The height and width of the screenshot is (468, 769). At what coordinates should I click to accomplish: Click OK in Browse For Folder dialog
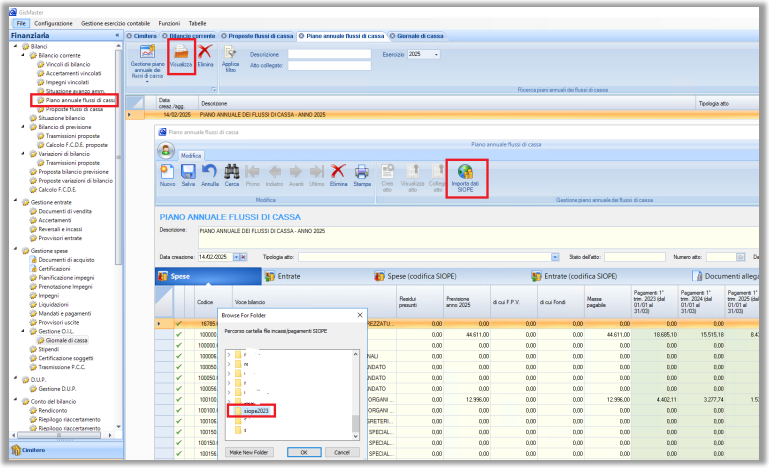pos(304,452)
